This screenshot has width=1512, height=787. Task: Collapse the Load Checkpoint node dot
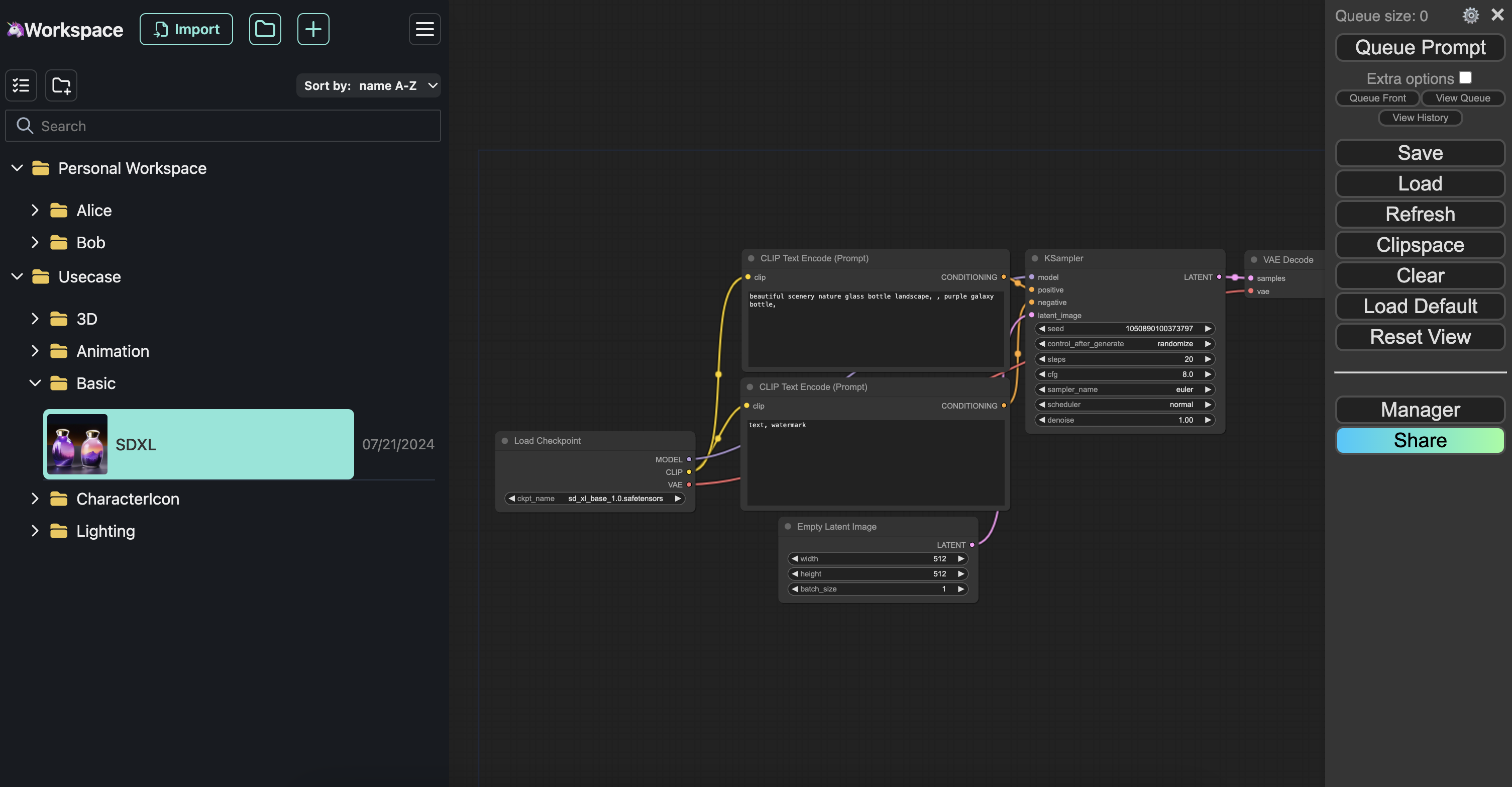[505, 440]
